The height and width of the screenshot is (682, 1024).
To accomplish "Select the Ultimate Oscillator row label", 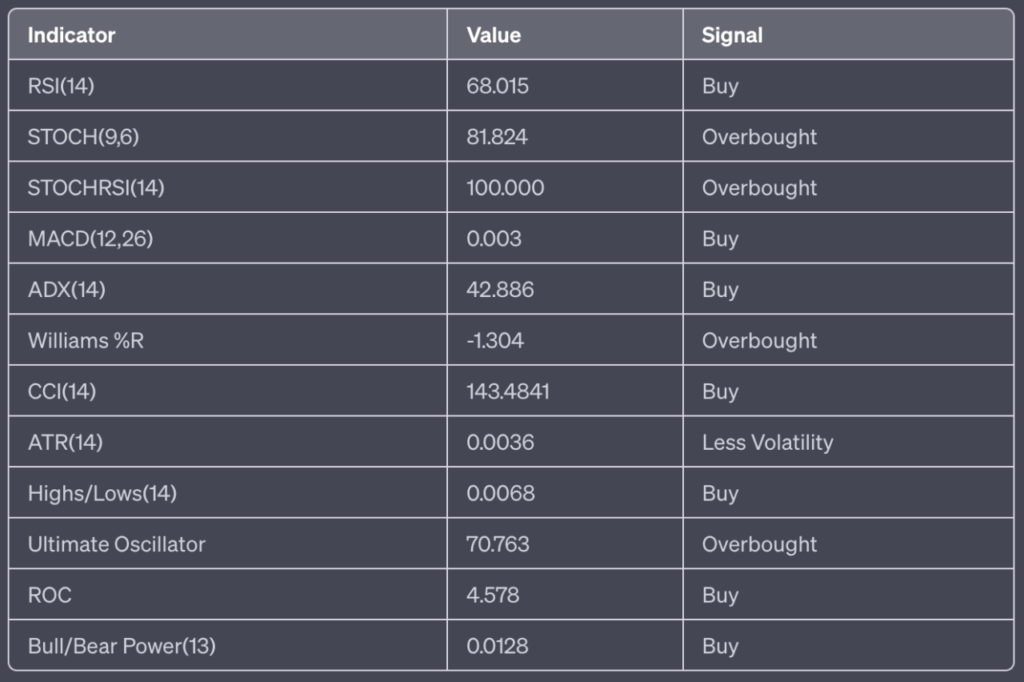I will [116, 544].
